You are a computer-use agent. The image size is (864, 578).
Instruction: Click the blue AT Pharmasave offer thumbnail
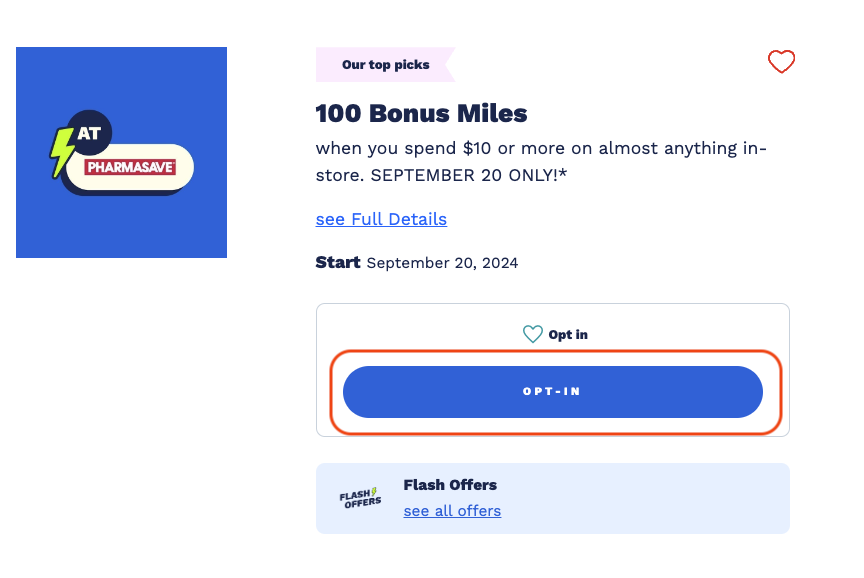[121, 151]
